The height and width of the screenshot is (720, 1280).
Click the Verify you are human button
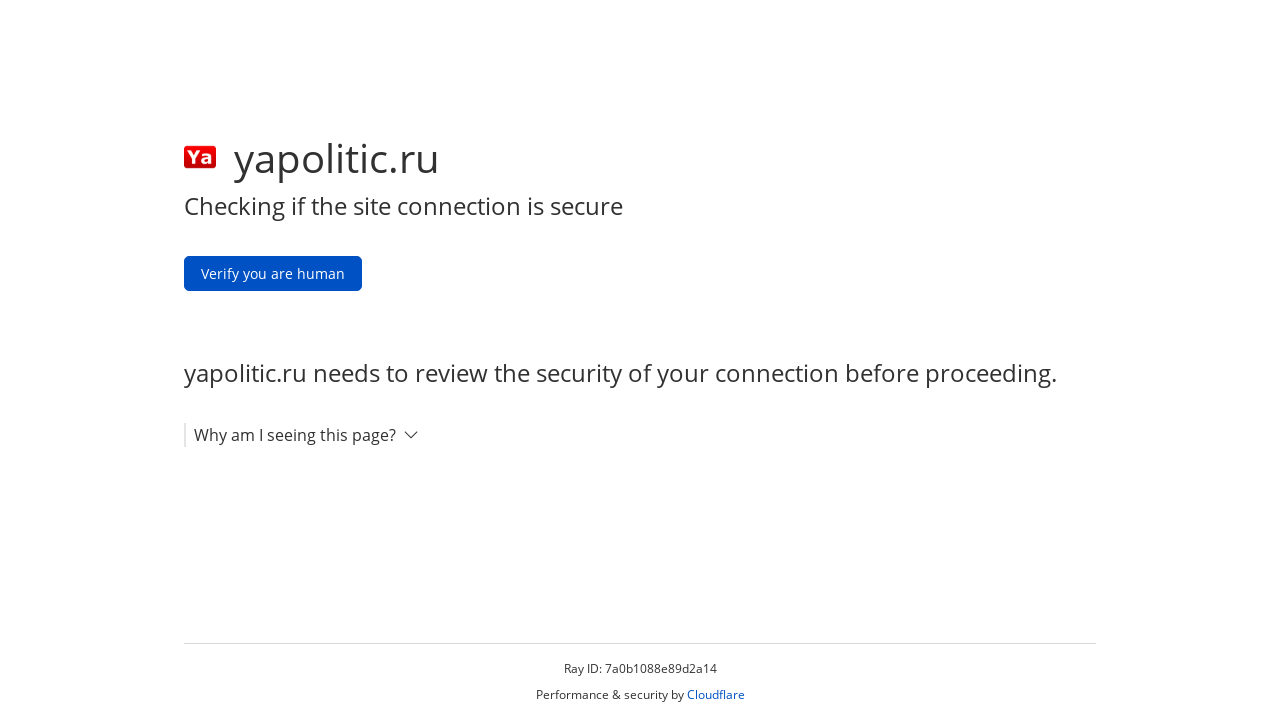273,274
